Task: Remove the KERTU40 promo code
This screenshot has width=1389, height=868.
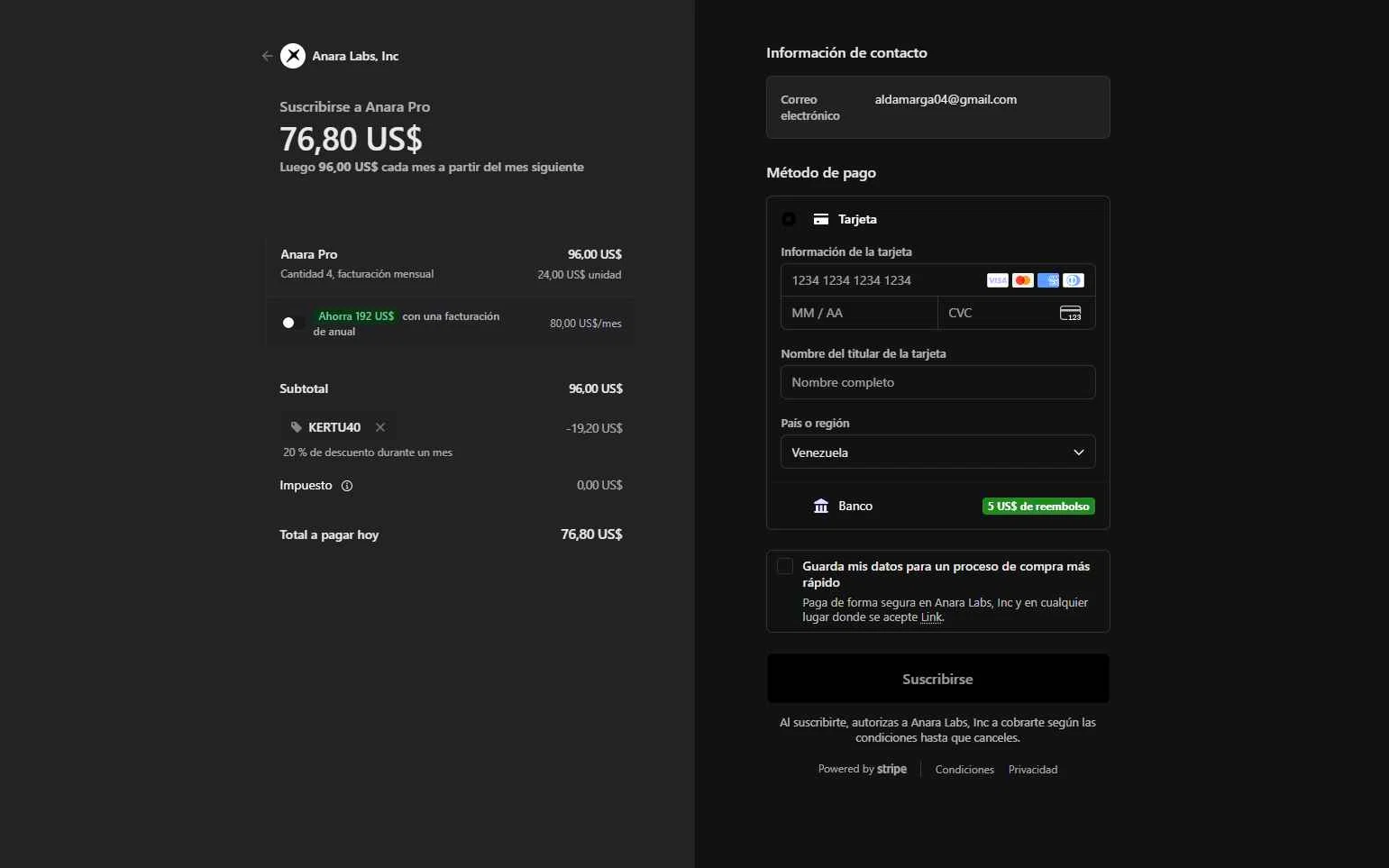Action: click(380, 427)
